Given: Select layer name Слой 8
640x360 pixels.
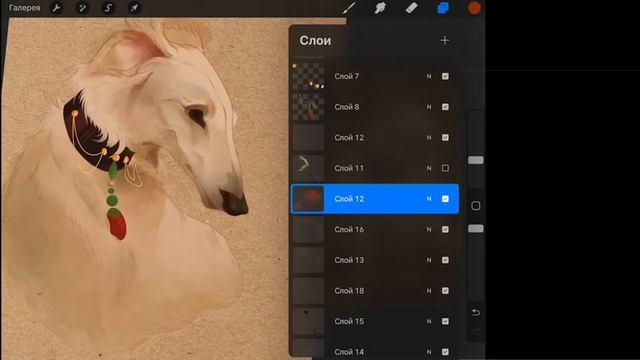Looking at the screenshot, I should click(x=347, y=107).
